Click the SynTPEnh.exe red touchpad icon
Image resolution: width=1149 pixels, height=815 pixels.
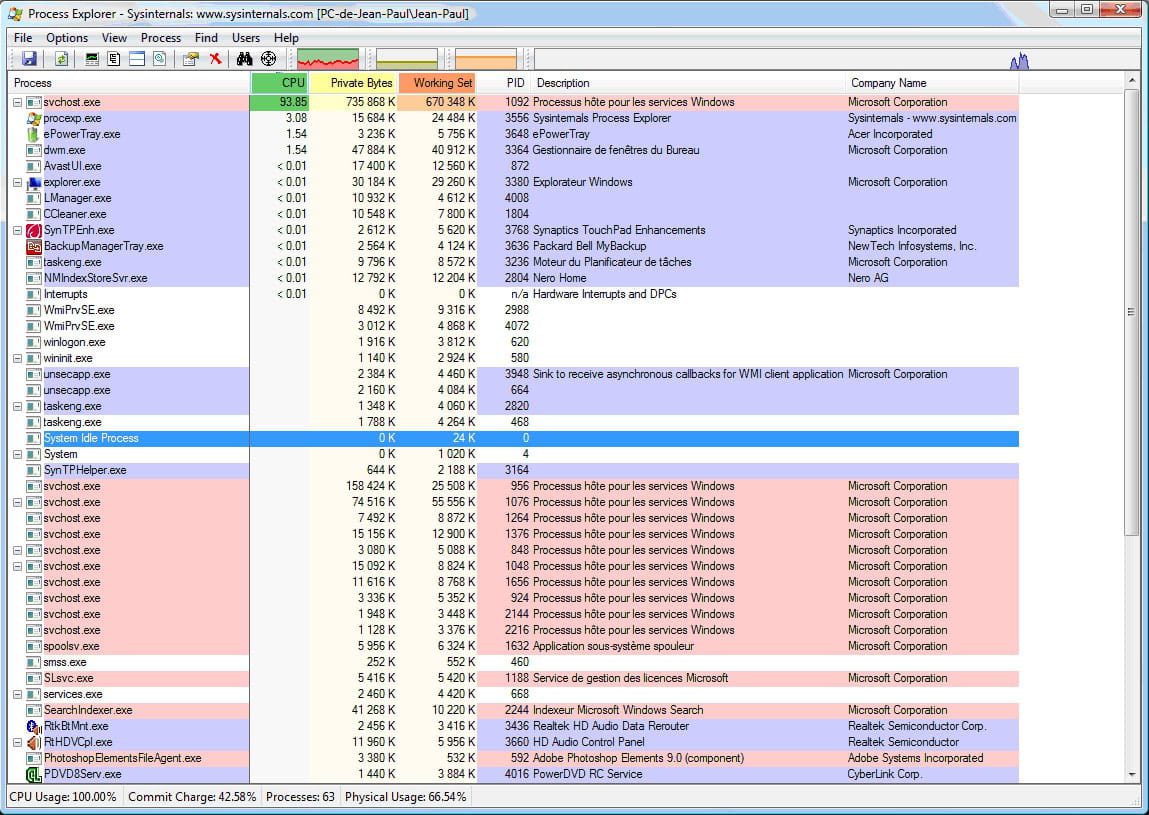click(34, 230)
